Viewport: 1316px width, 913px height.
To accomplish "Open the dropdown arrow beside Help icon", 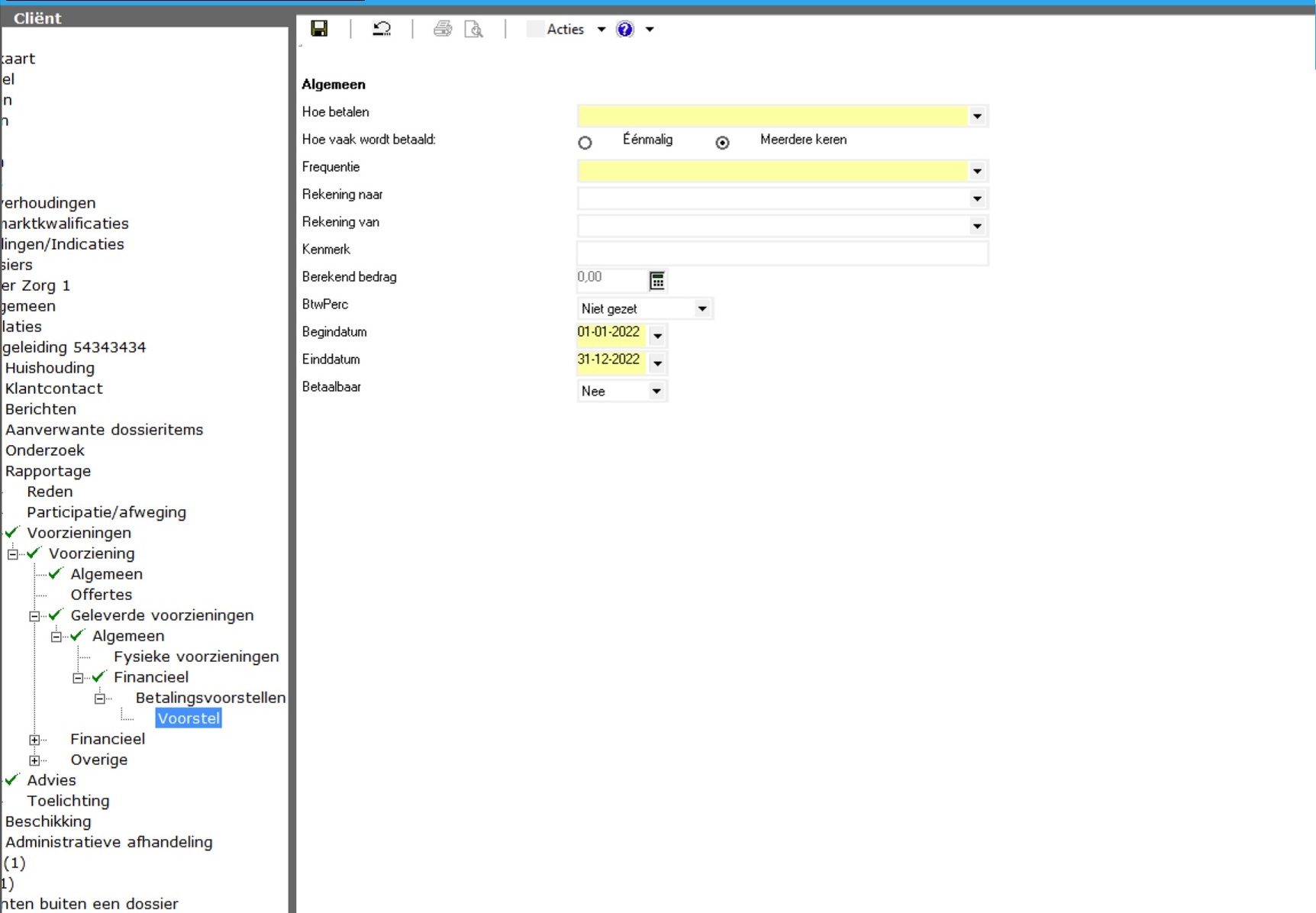I will 650,29.
